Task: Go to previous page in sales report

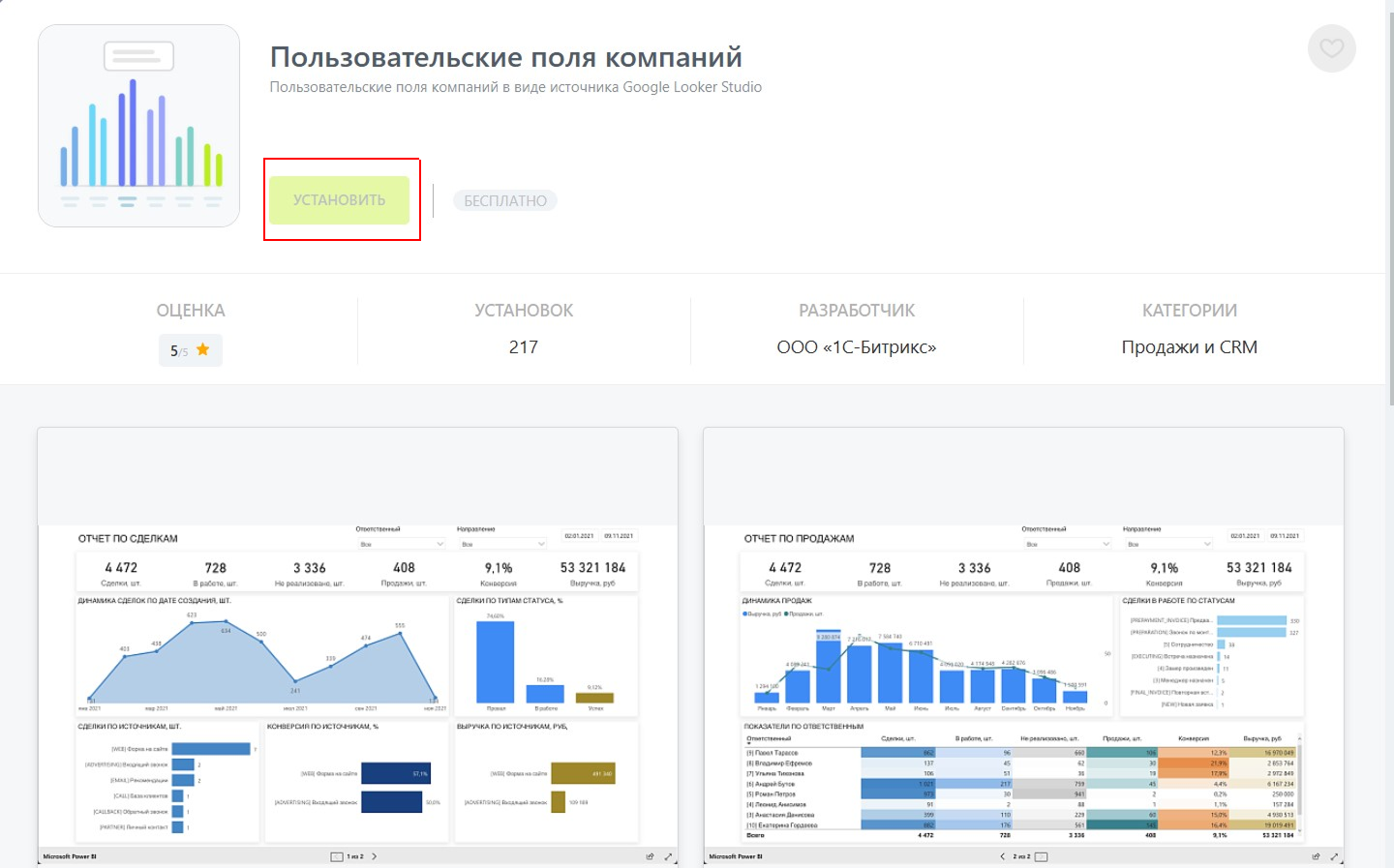Action: coord(1002,856)
